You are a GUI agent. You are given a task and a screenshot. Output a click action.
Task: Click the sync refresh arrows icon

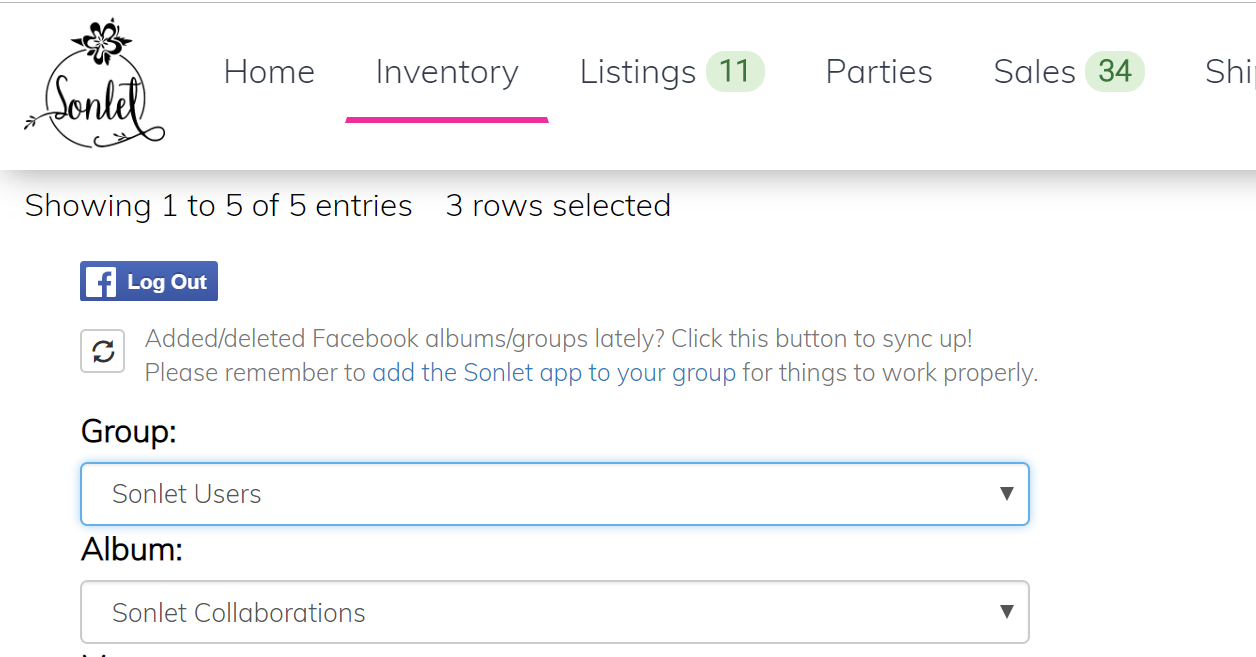pos(103,351)
